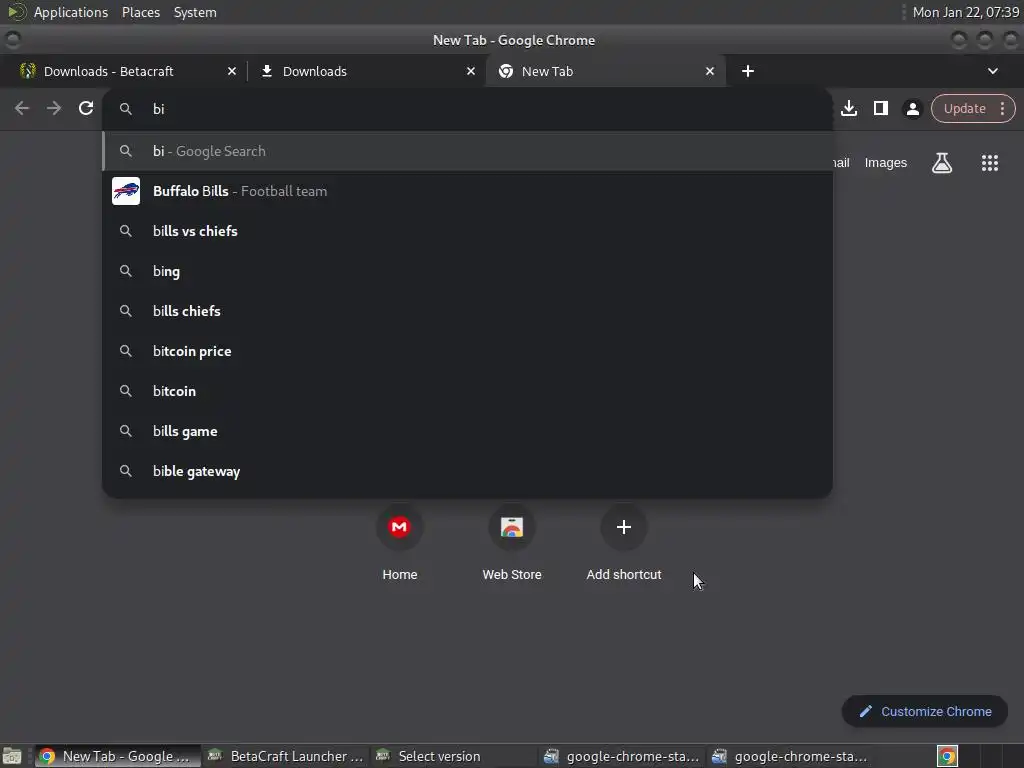Go back with the browser back arrow
This screenshot has width=1024, height=768.
point(22,108)
